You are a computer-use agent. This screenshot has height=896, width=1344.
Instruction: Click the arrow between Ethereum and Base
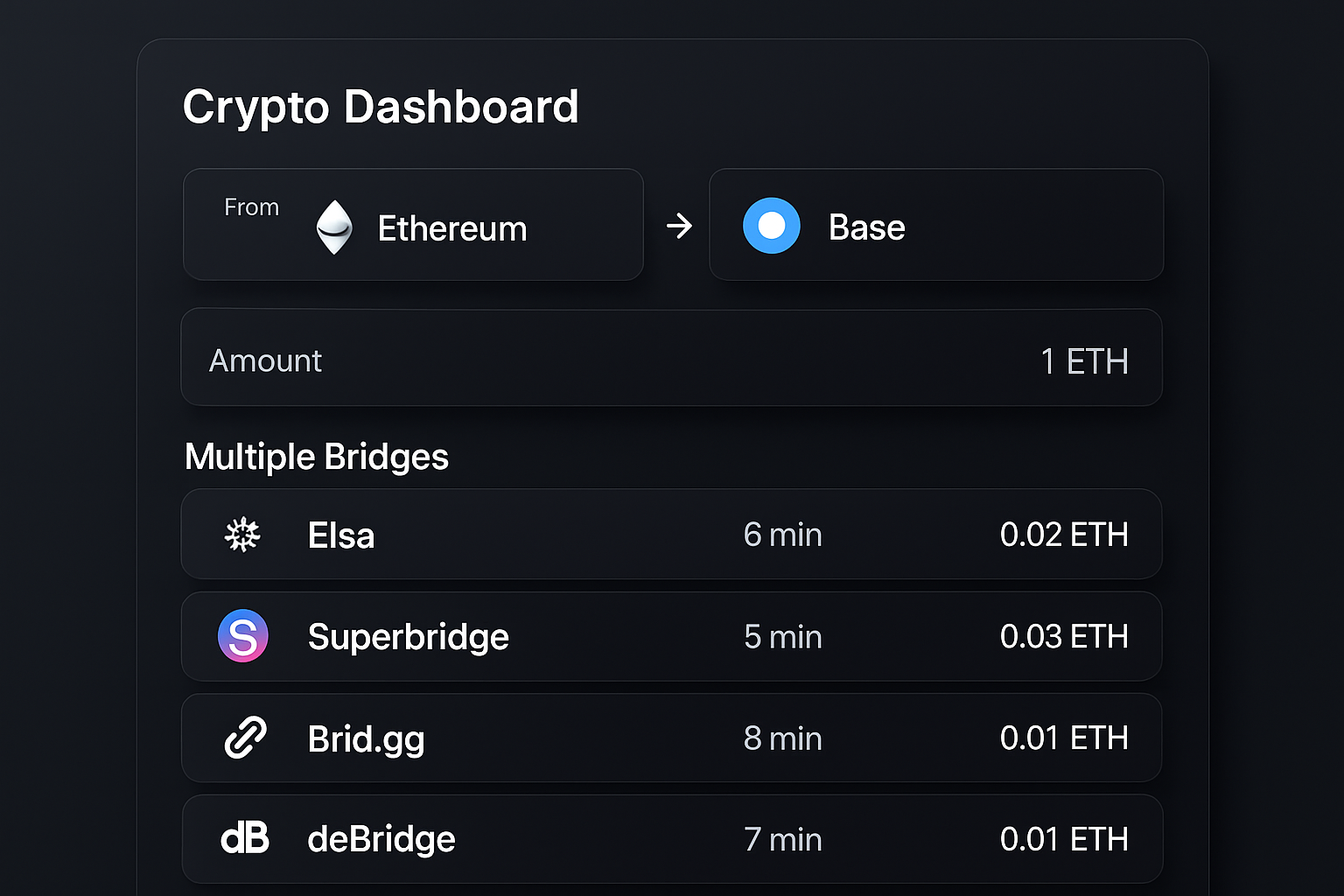pos(680,225)
